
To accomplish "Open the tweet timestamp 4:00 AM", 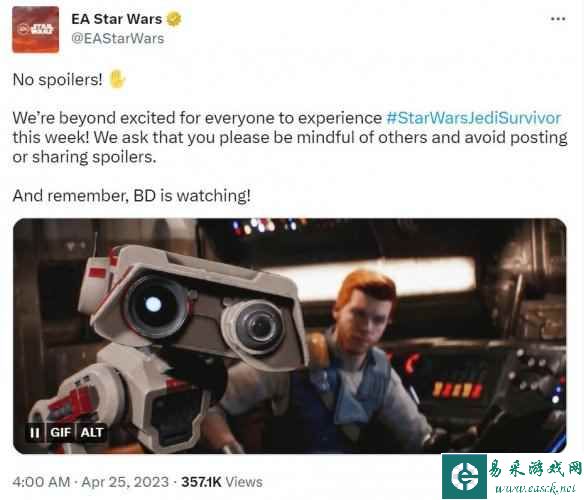I will click(41, 482).
